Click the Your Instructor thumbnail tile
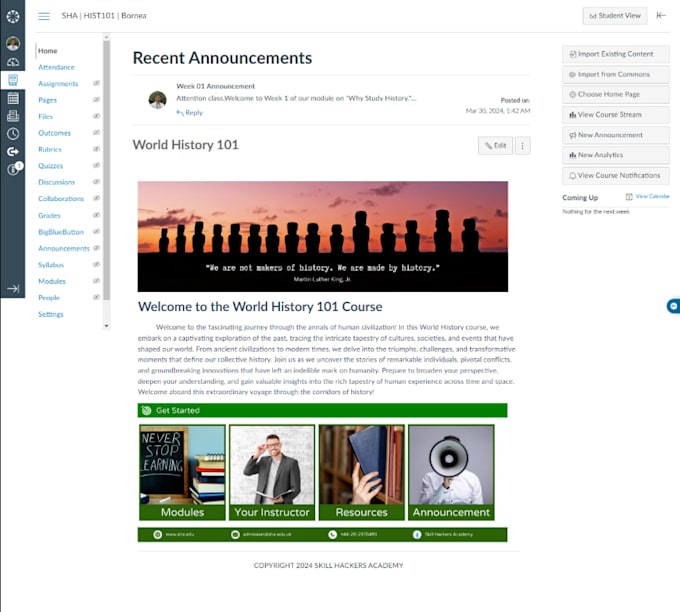 tap(272, 472)
